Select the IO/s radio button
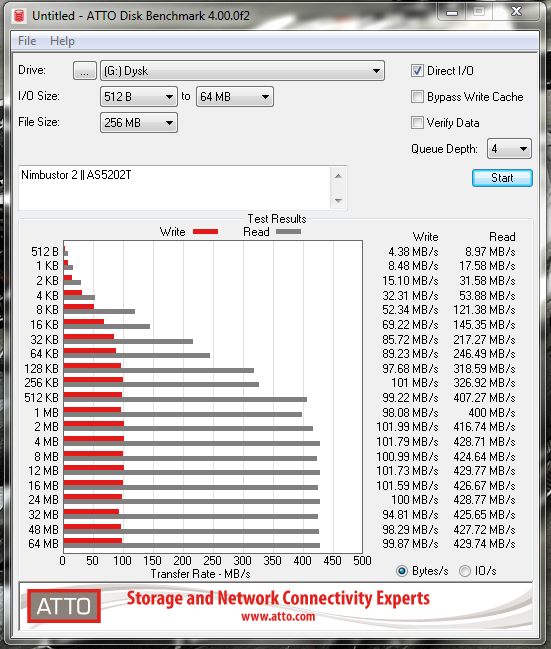The image size is (551, 649). (x=465, y=571)
